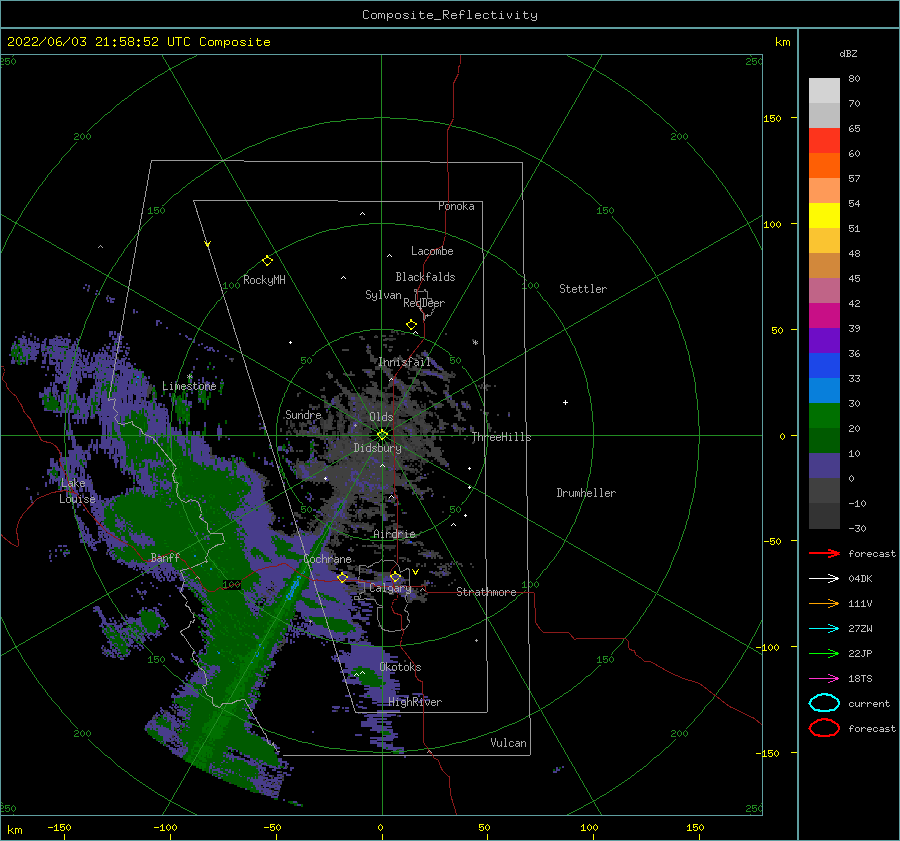Select the bright yellow 51–54 dBZ swatch
Screen dimensions: 900x841
824,216
